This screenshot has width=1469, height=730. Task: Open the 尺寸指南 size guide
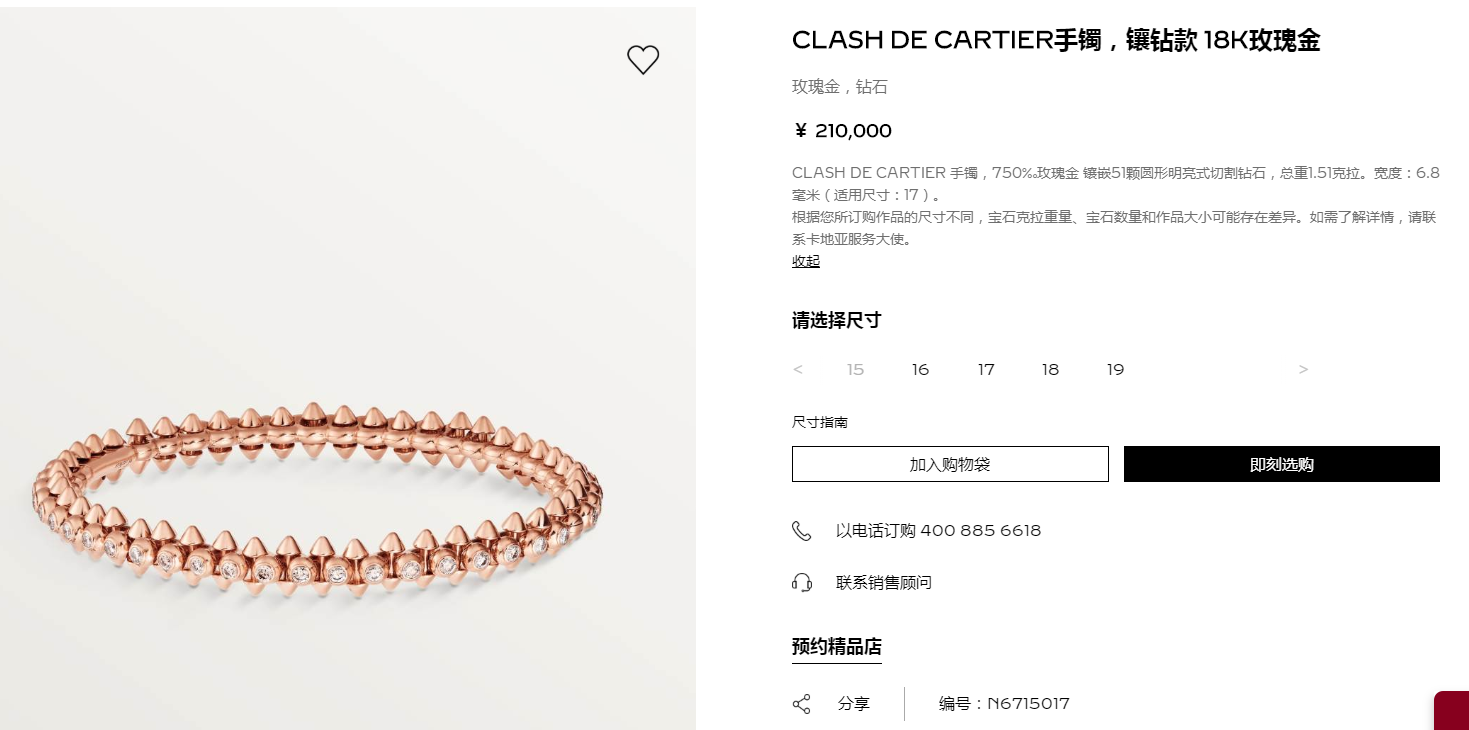[820, 422]
